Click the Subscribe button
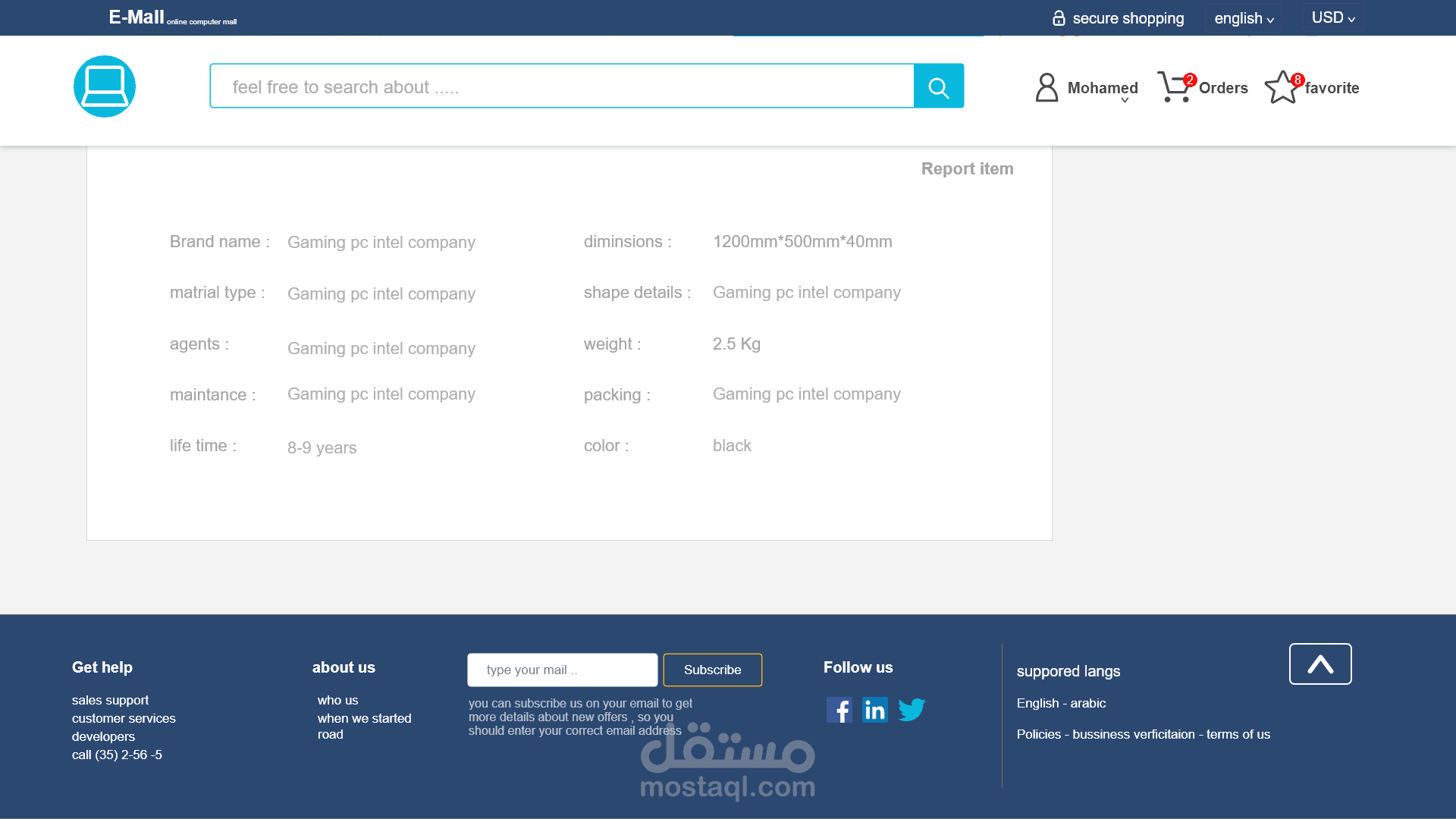The image size is (1456, 819). 712,670
